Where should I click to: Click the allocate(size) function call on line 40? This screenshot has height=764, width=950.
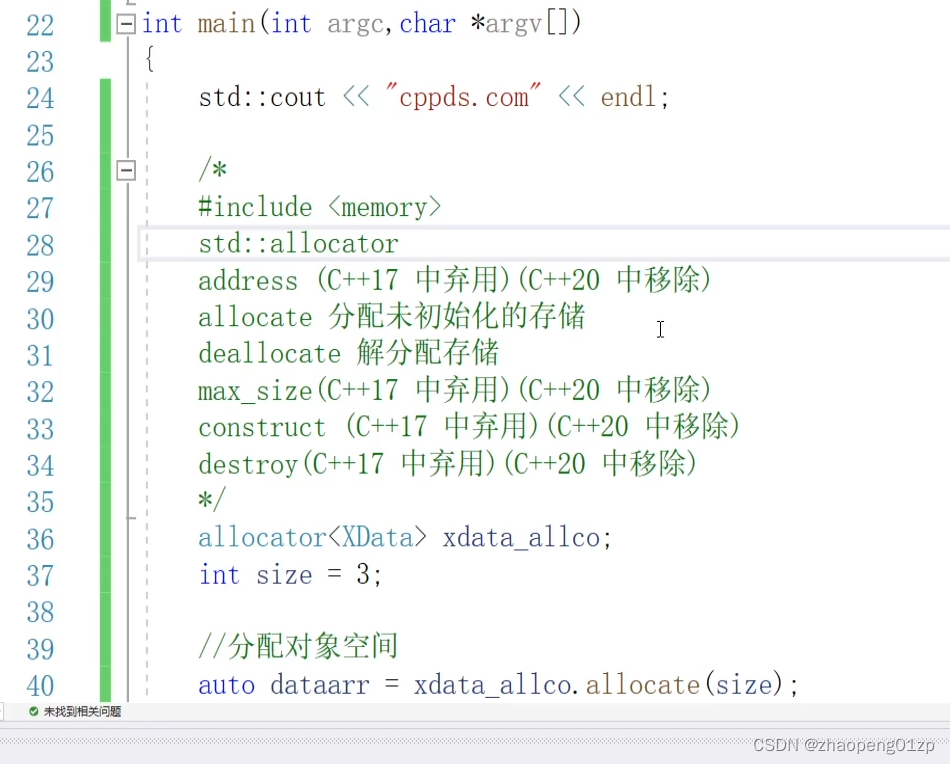point(688,684)
